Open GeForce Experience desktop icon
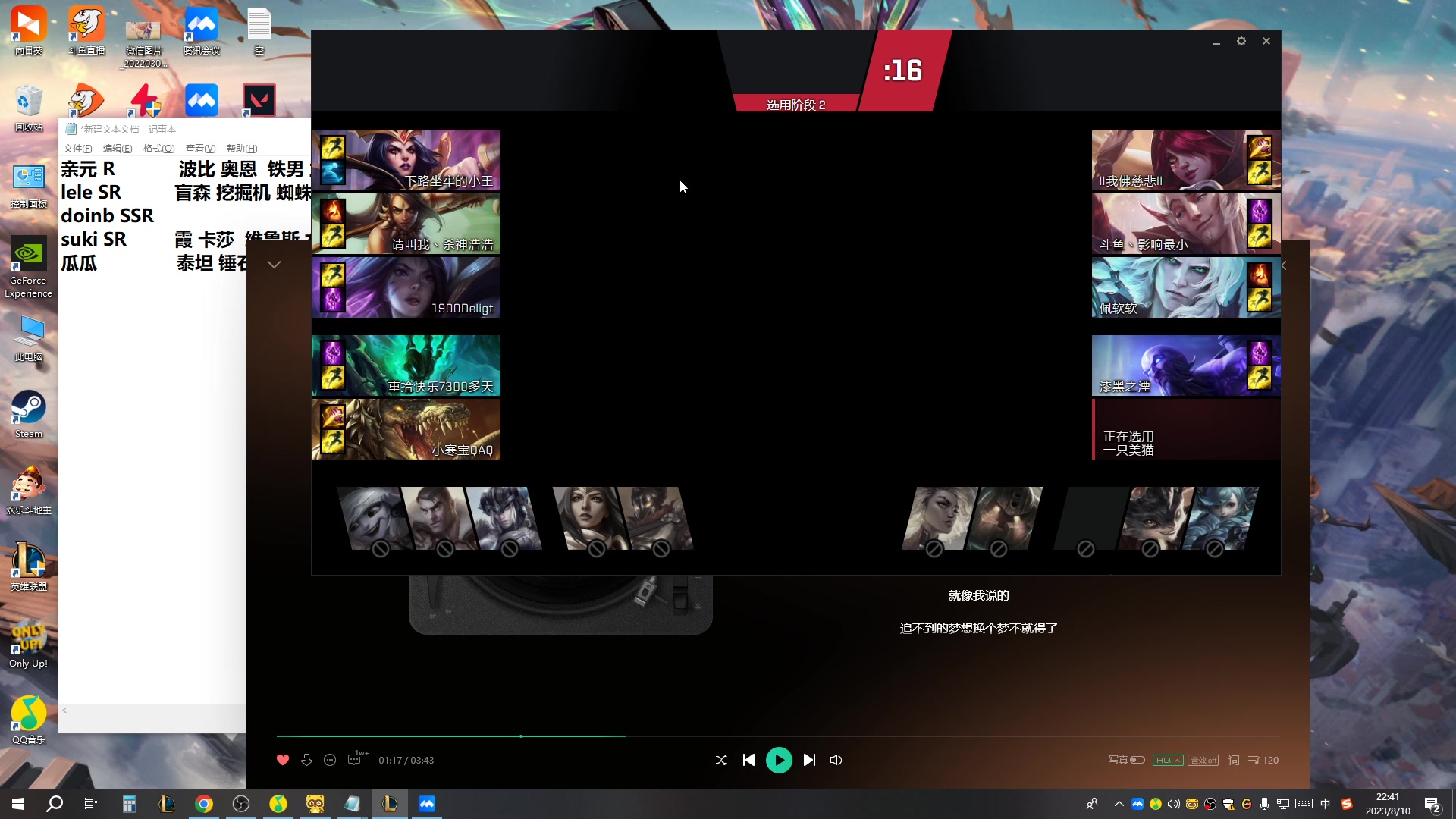1456x819 pixels. click(29, 266)
